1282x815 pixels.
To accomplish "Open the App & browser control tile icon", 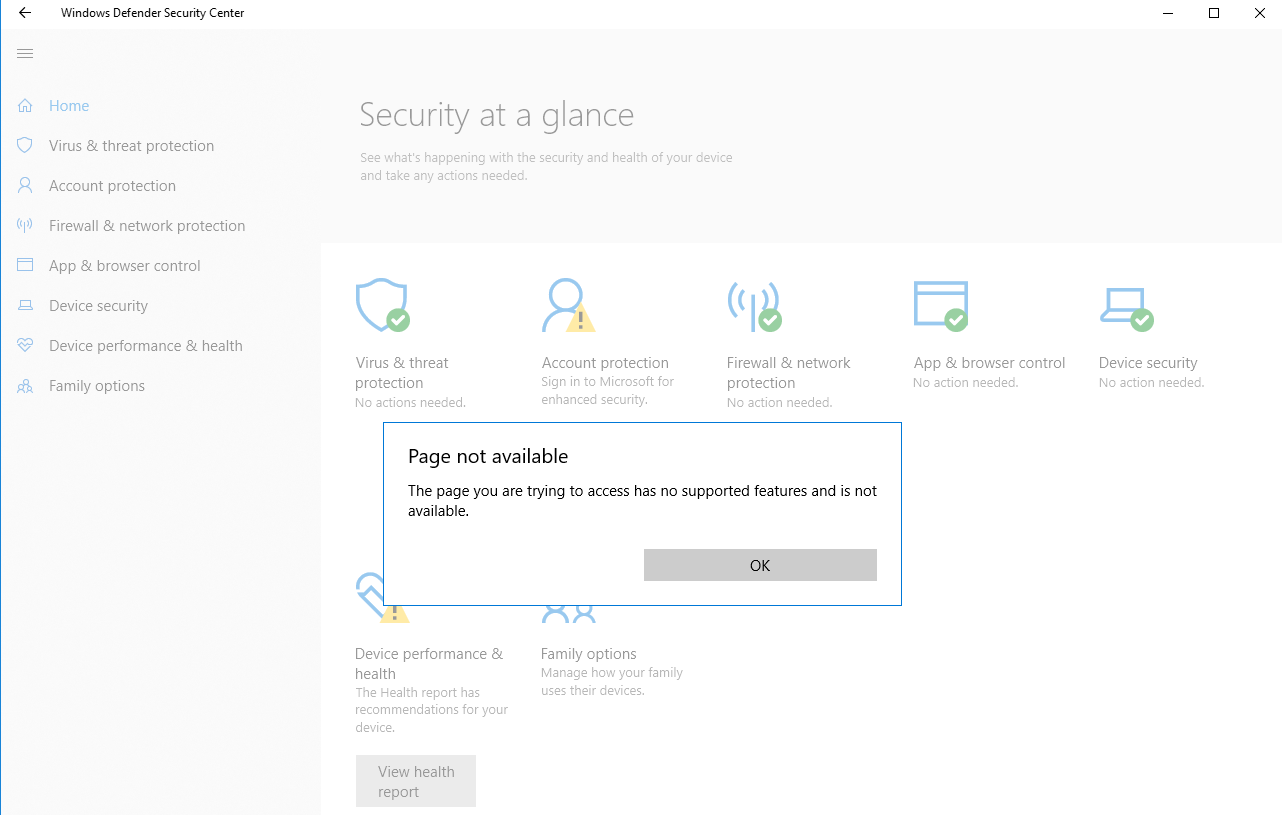I will click(x=941, y=306).
